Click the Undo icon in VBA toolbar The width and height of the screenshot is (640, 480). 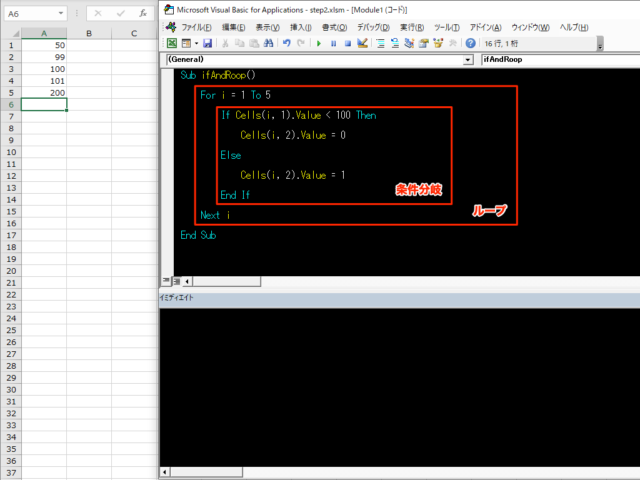tap(286, 44)
